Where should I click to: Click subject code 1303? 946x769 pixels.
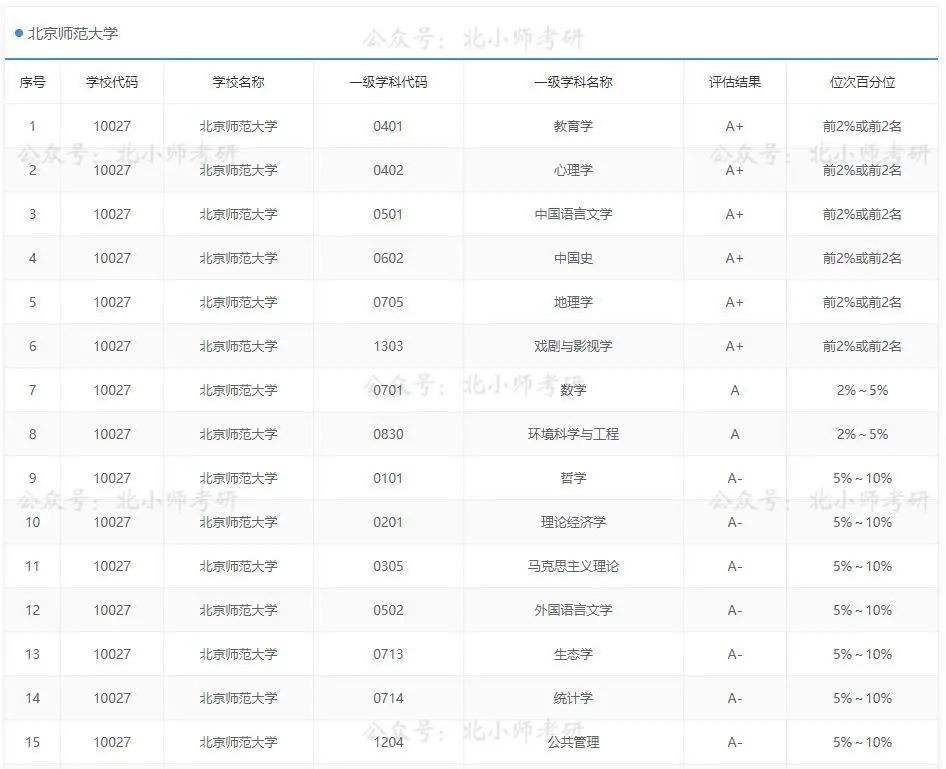pyautogui.click(x=388, y=346)
